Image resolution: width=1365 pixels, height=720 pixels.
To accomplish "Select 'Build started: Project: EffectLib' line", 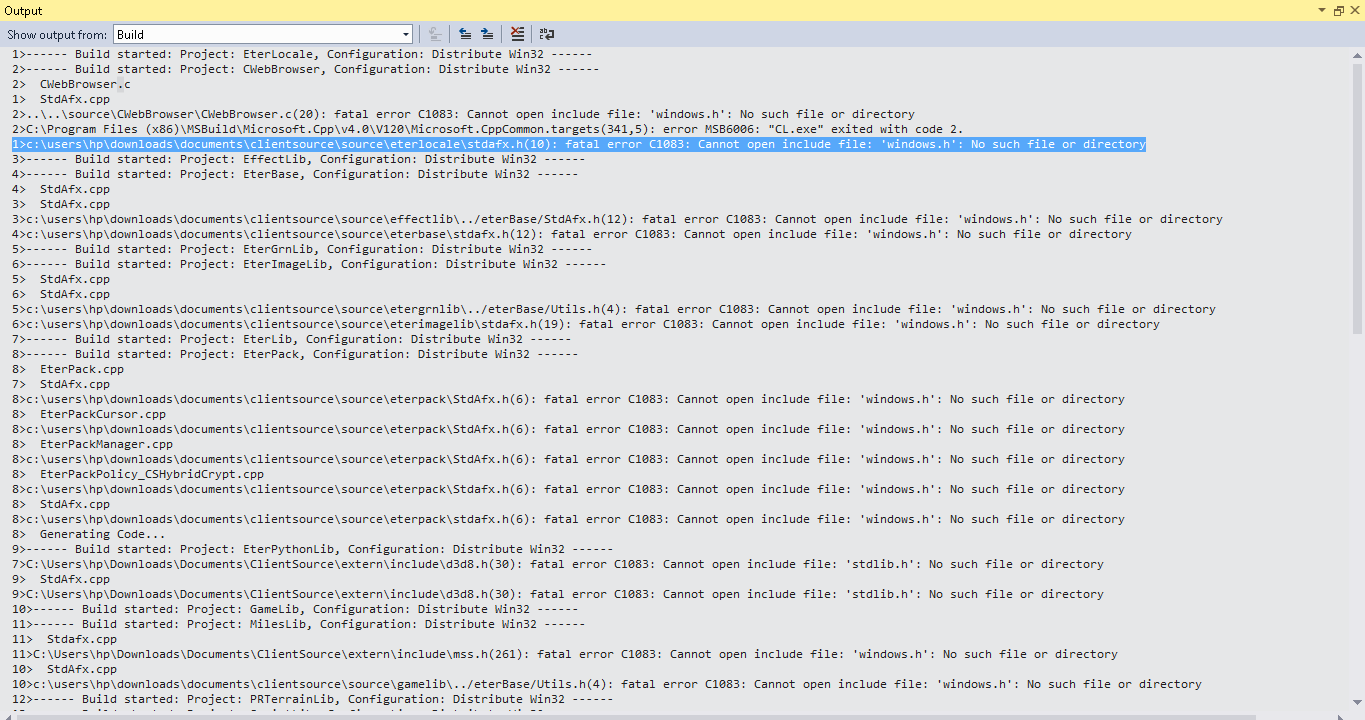I will pyautogui.click(x=298, y=159).
